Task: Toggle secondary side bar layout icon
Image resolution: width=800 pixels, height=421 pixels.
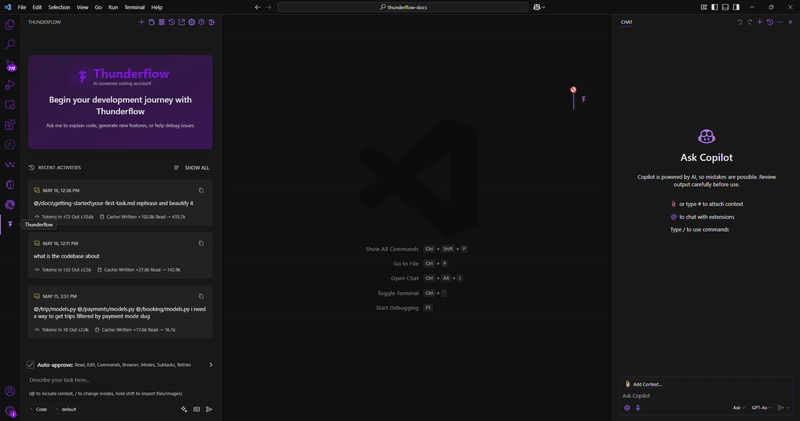Action: [736, 7]
